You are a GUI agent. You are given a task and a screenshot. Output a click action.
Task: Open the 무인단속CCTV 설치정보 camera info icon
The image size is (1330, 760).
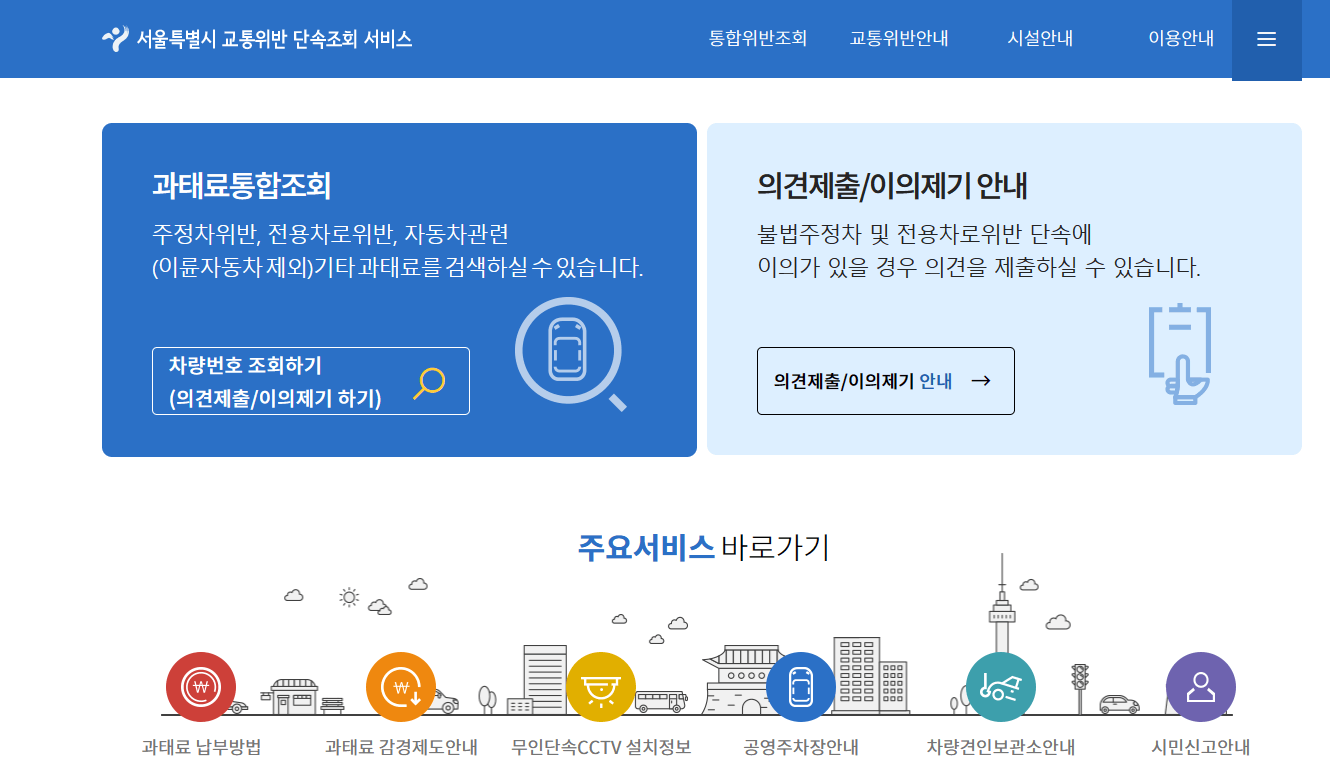pos(601,687)
